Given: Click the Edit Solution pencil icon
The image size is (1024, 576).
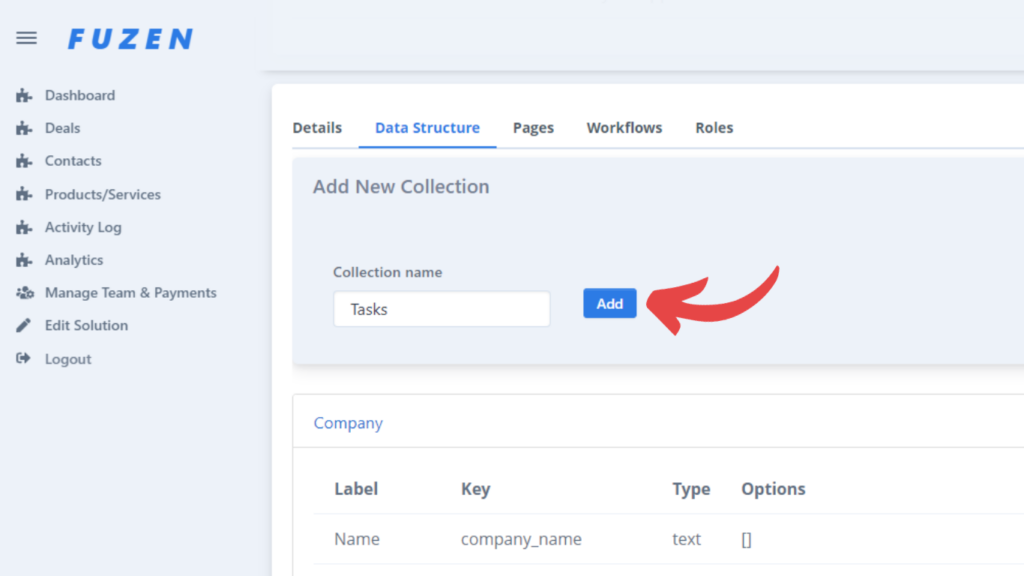Looking at the screenshot, I should pos(24,325).
